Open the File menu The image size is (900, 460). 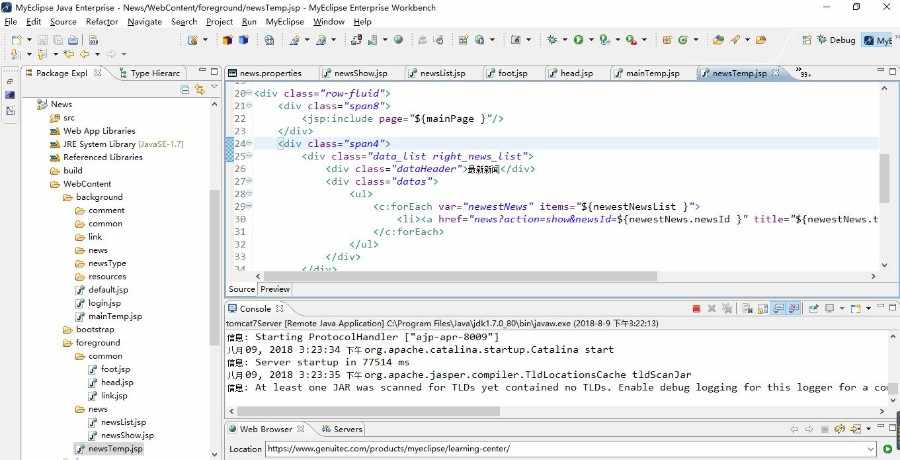10,22
